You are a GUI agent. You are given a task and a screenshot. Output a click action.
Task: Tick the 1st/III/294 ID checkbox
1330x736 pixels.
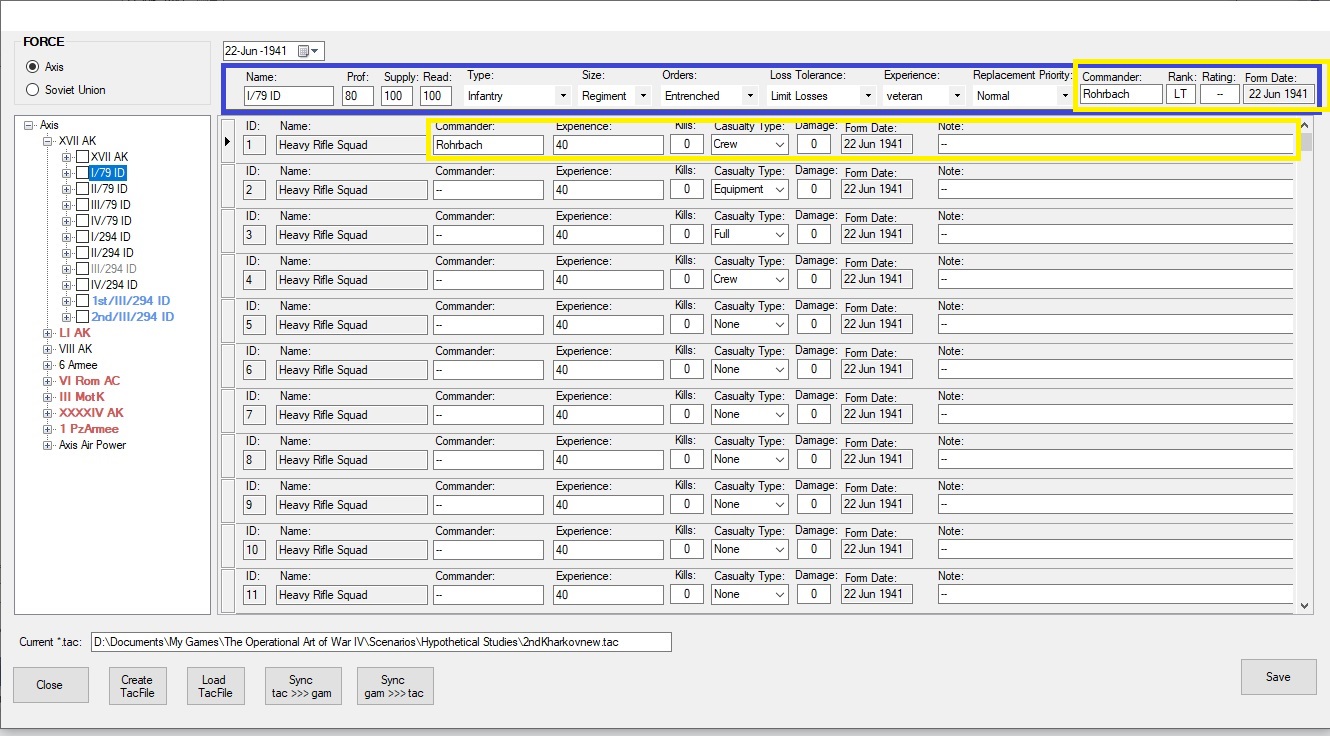pyautogui.click(x=83, y=301)
